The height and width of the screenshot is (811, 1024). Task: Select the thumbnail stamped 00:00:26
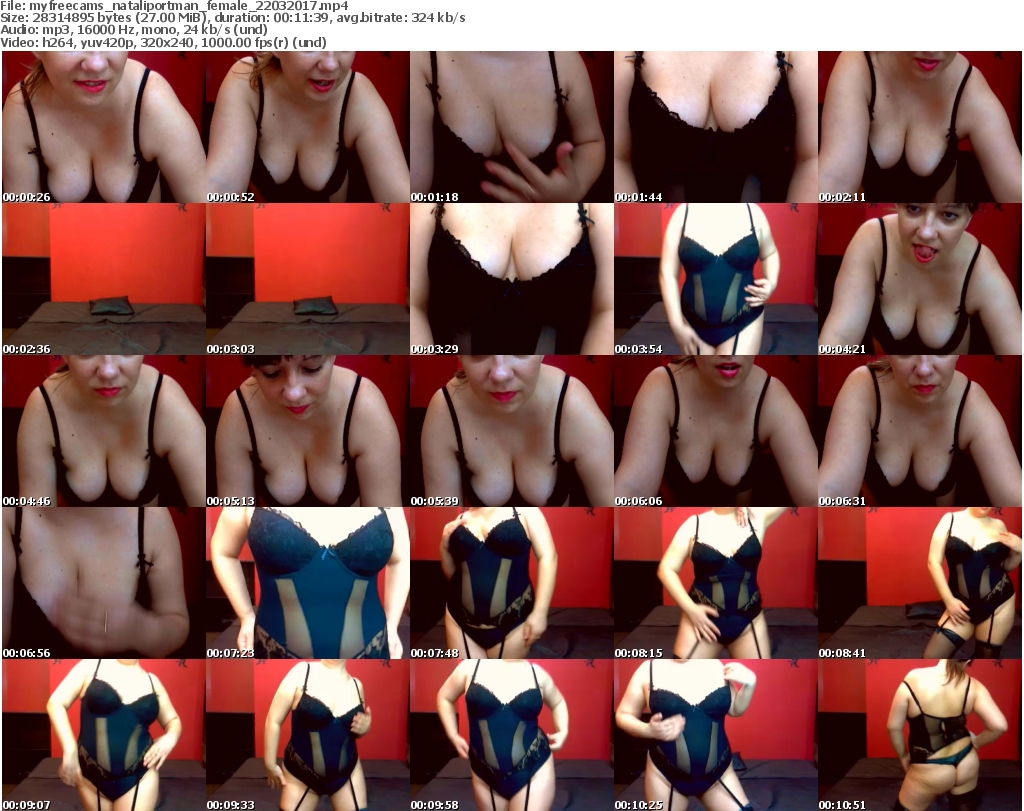pos(104,127)
